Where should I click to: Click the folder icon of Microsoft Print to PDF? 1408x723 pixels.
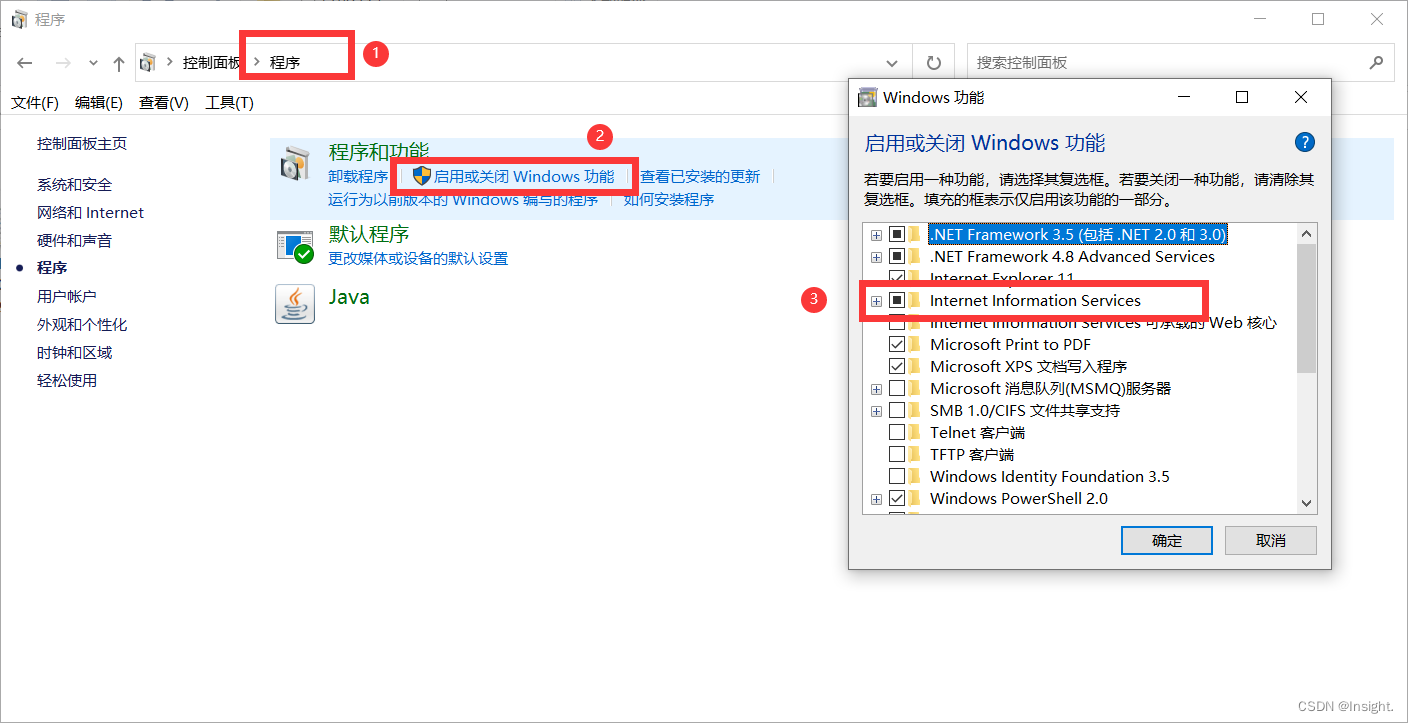pos(915,344)
